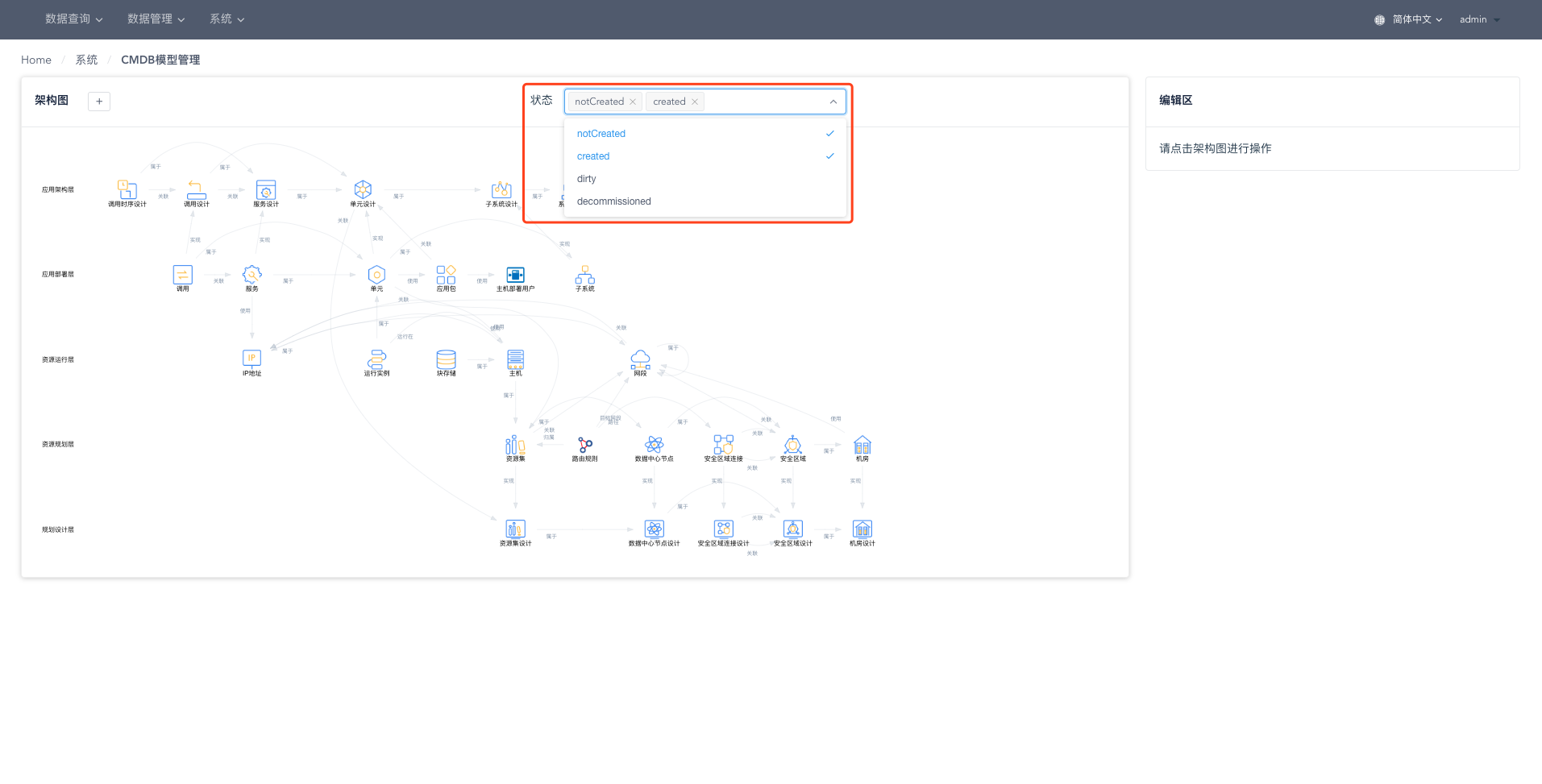Select the 网段 cloud node icon
1542x784 pixels.
tap(640, 359)
